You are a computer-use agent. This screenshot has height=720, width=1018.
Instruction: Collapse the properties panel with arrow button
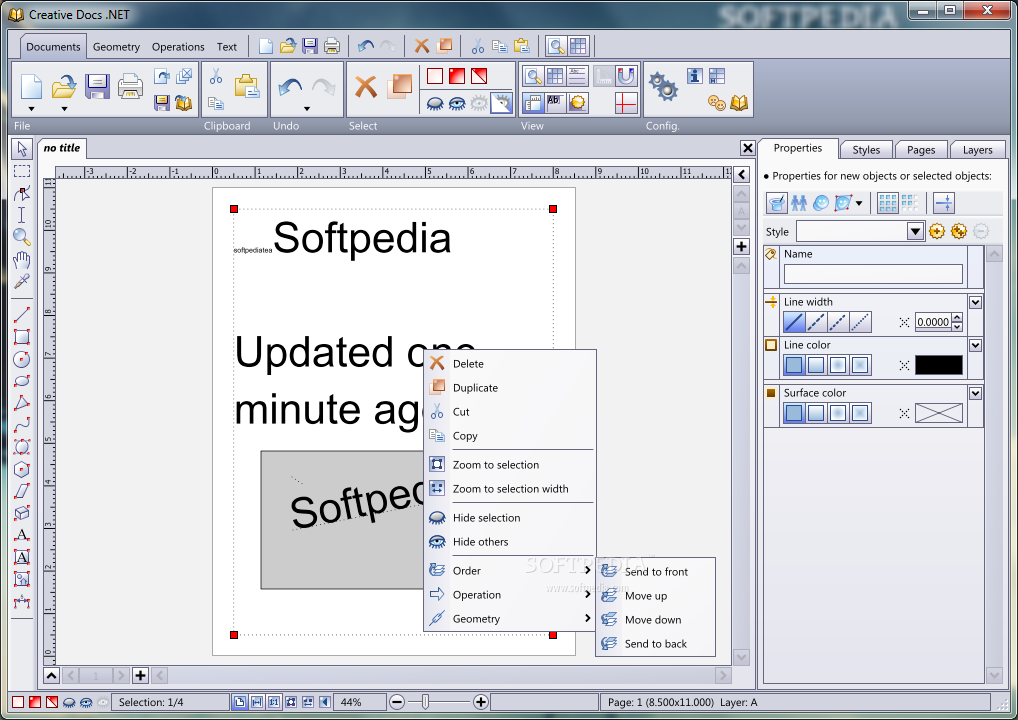tap(741, 175)
